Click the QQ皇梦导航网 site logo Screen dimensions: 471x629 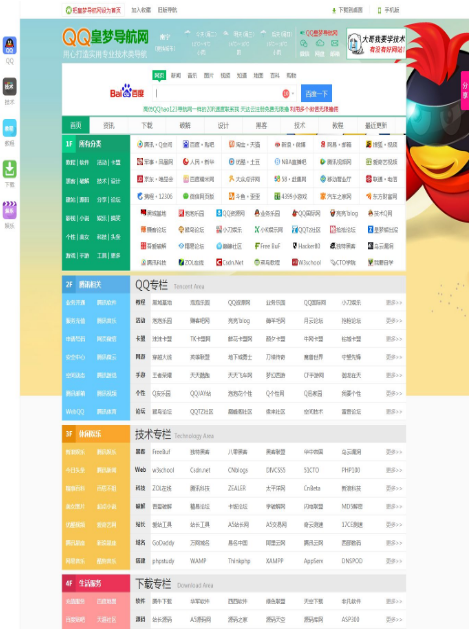pyautogui.click(x=106, y=37)
